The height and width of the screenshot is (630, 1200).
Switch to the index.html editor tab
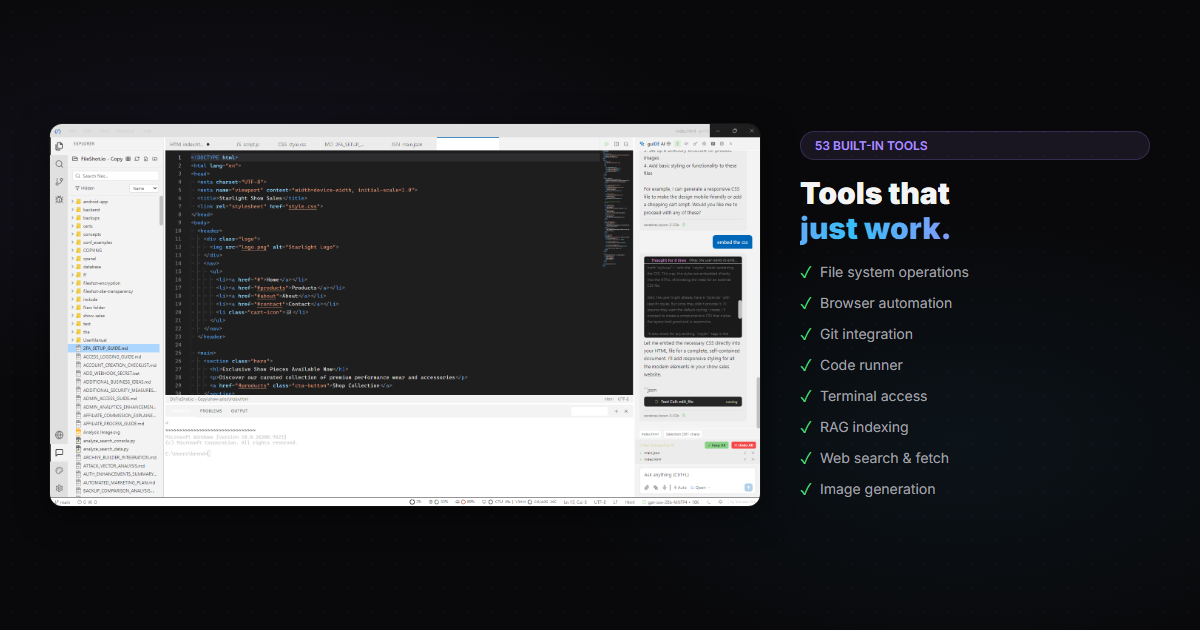(x=188, y=144)
